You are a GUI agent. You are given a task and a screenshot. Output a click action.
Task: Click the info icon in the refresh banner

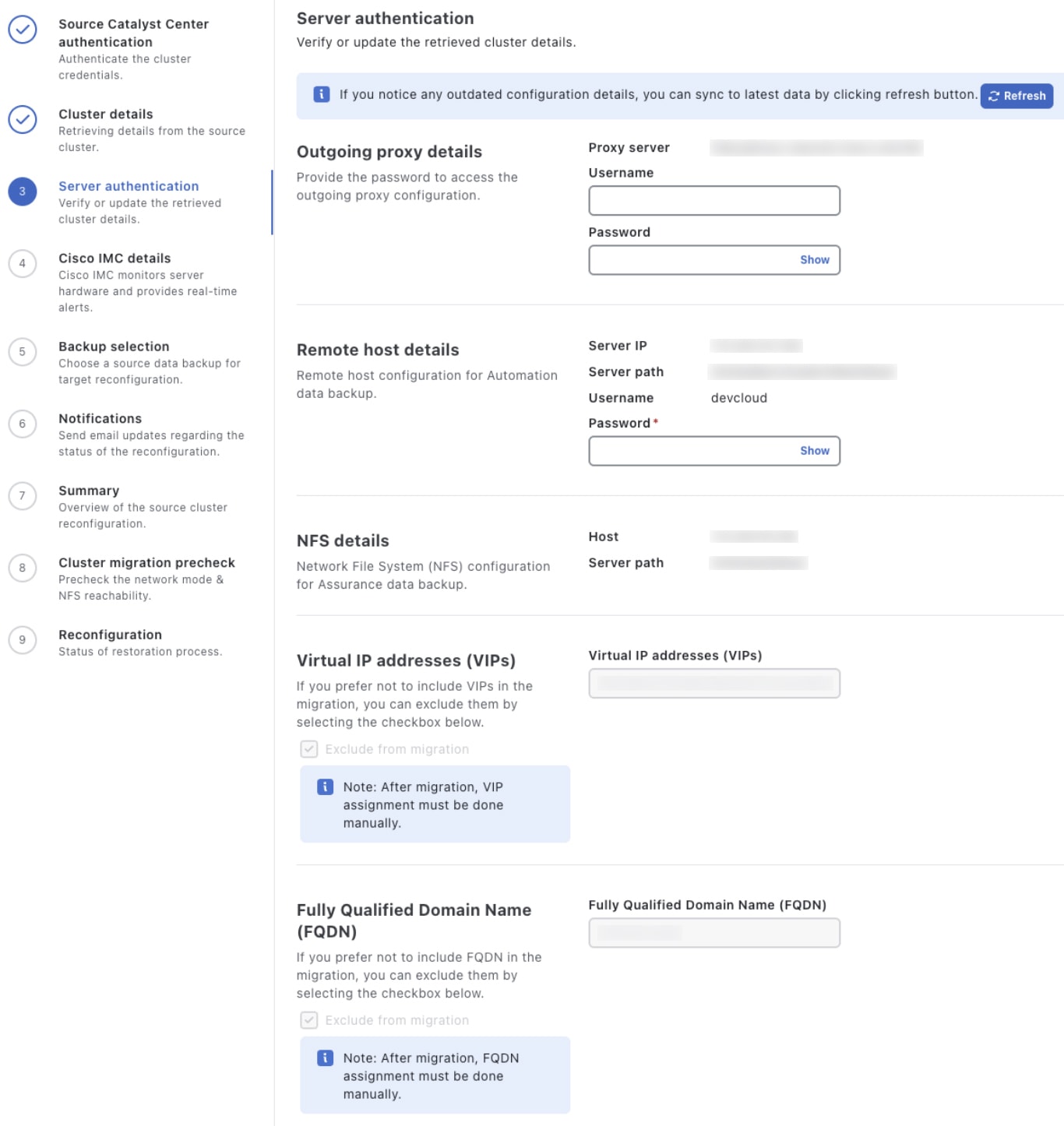pyautogui.click(x=321, y=94)
